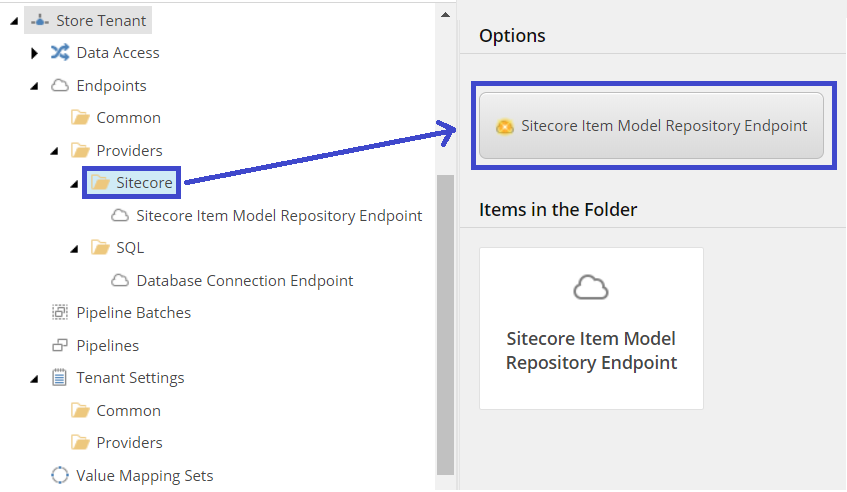Collapse the SQL folder node
This screenshot has height=492, width=847.
(75, 249)
